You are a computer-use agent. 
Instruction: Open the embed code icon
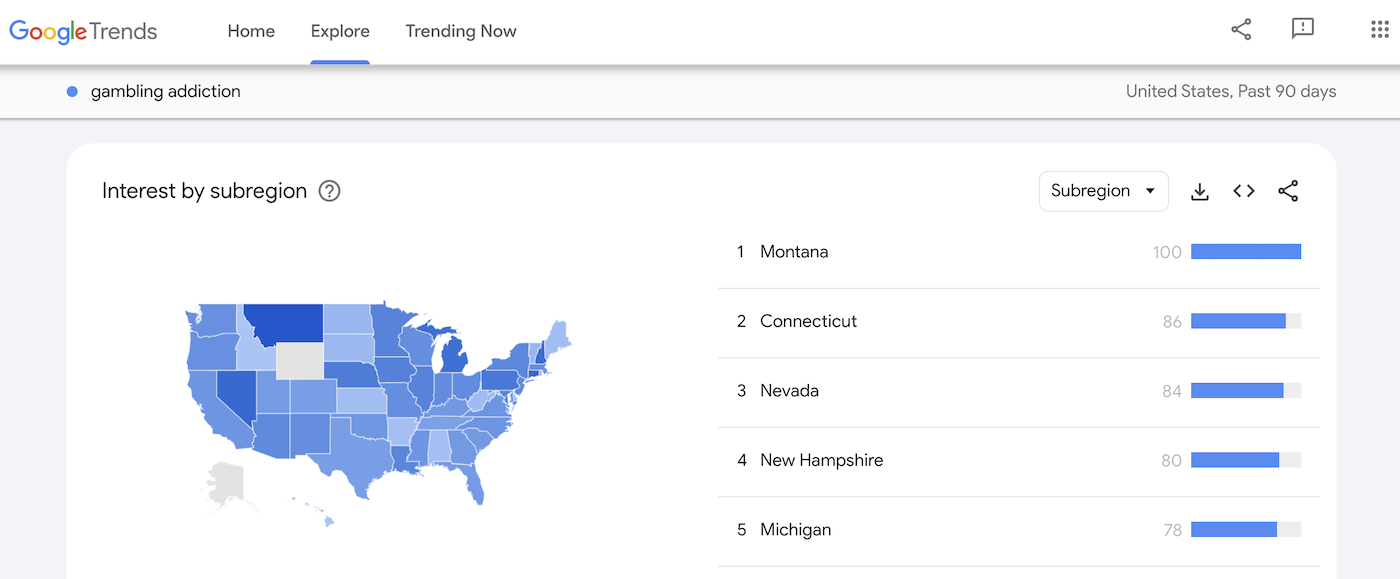coord(1244,191)
